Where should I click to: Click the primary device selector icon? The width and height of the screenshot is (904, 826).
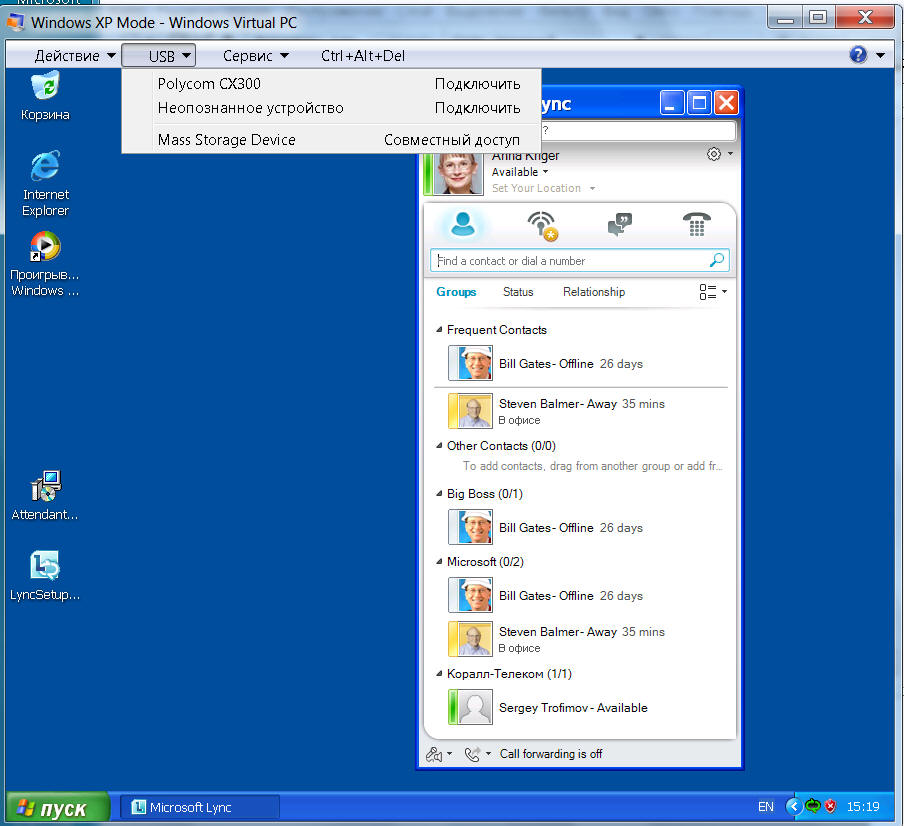[x=434, y=754]
